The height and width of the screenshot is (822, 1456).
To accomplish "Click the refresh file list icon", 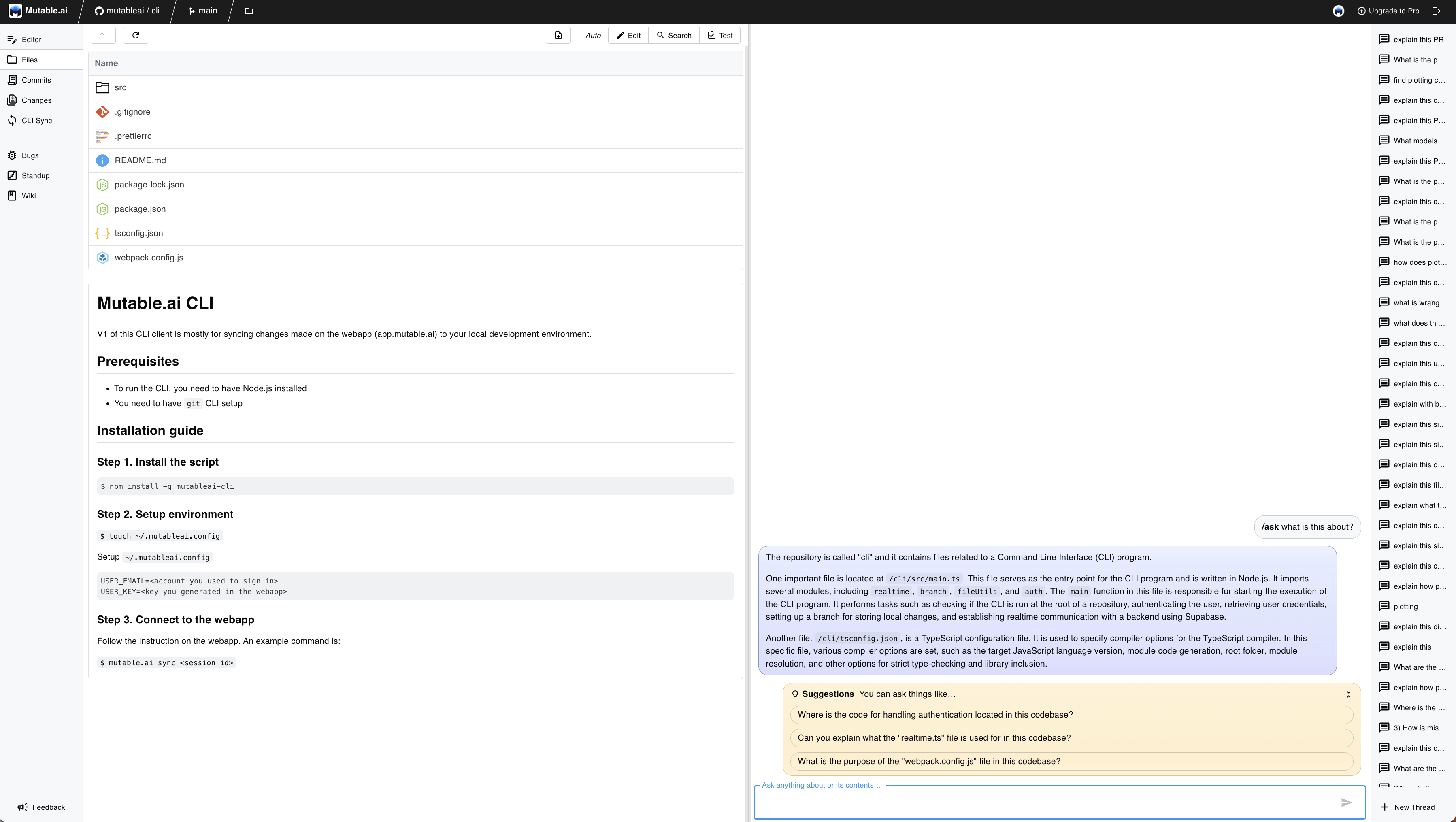I will click(136, 36).
